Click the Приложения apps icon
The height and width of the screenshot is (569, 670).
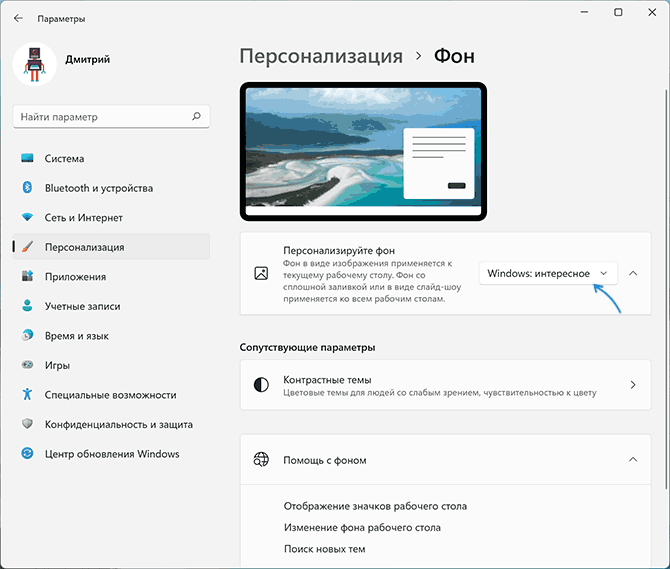pyautogui.click(x=27, y=276)
